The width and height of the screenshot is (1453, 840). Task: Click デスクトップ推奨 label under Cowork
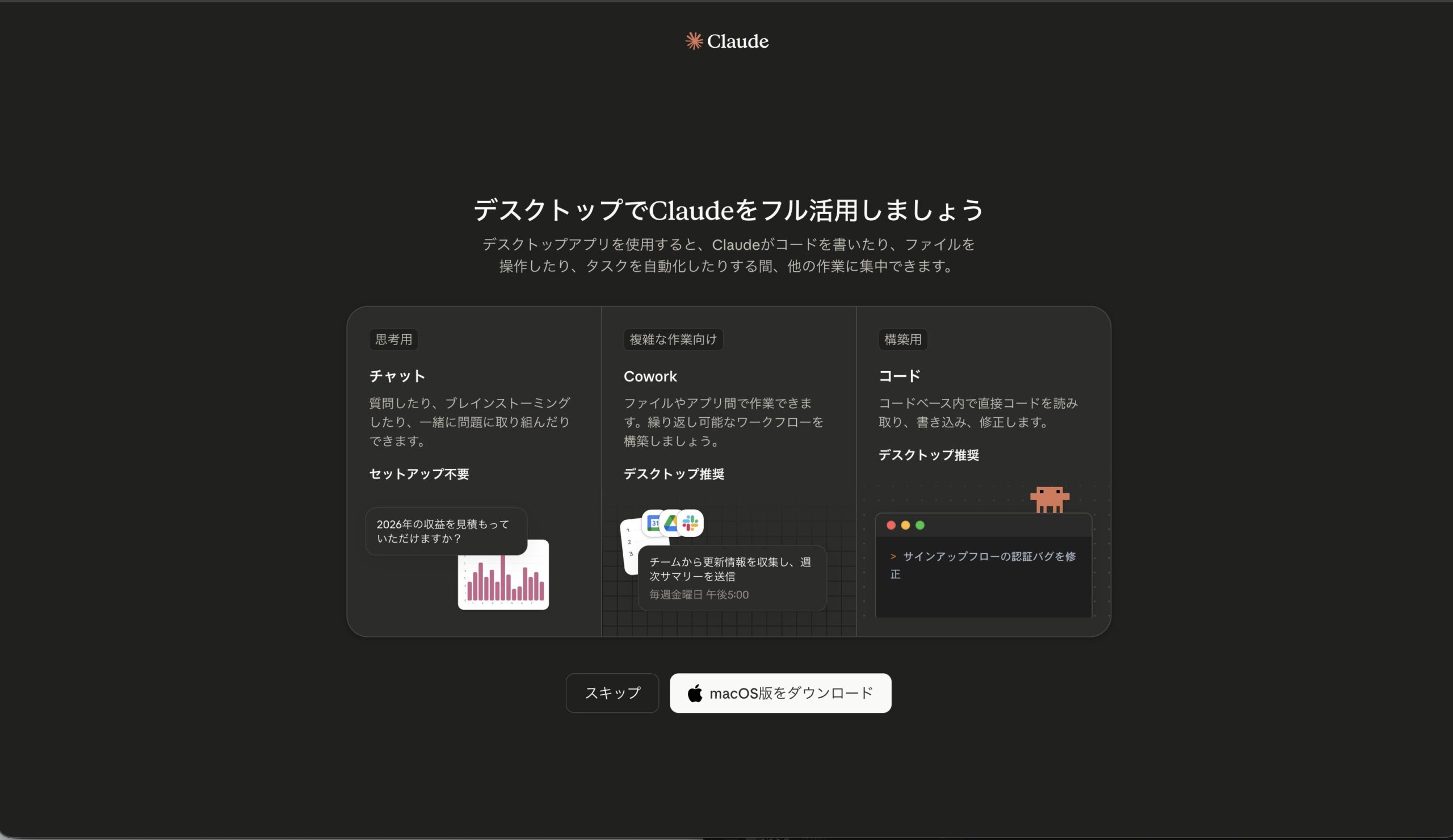point(674,474)
